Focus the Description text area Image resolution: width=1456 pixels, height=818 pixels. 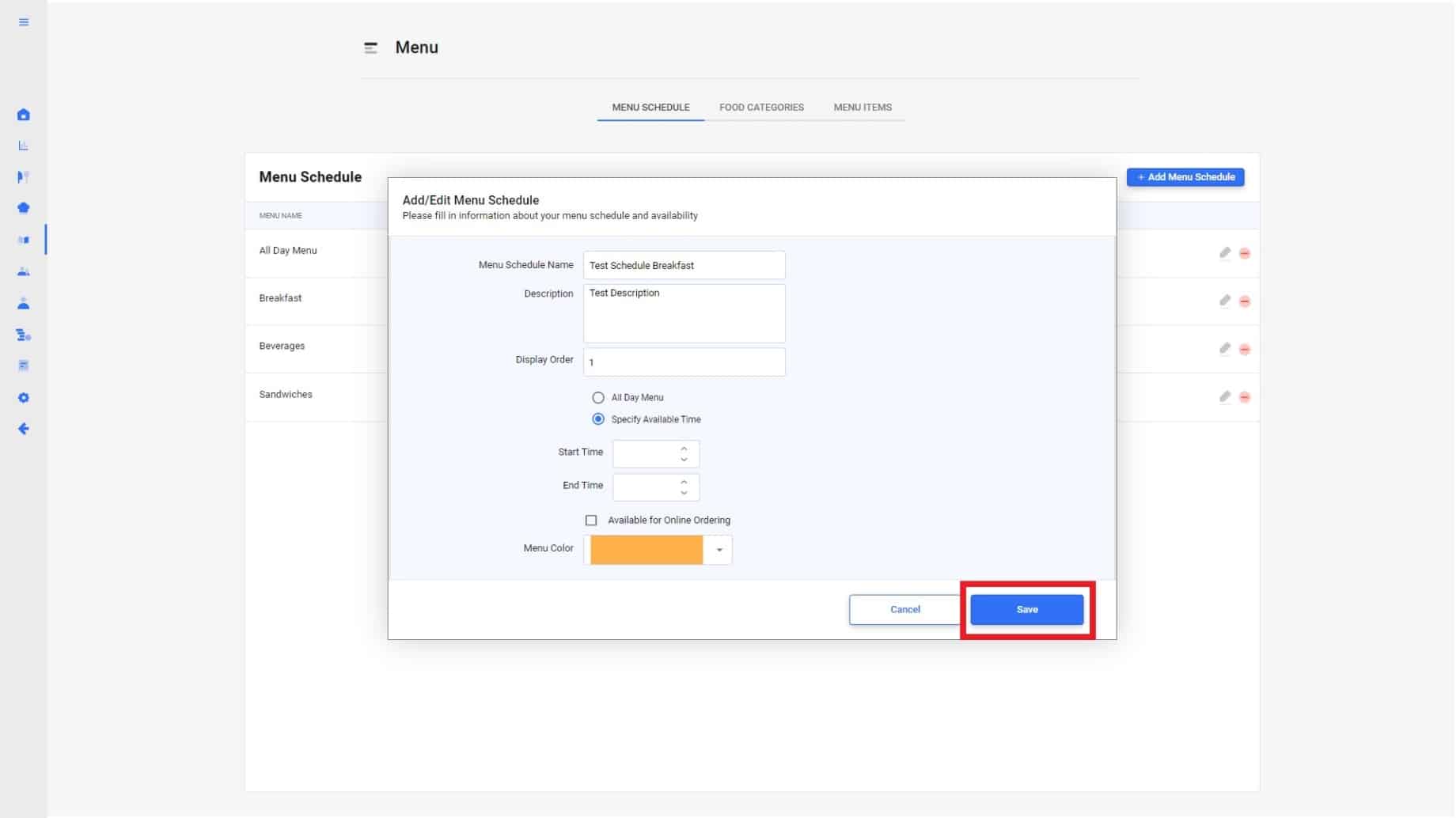click(x=684, y=313)
